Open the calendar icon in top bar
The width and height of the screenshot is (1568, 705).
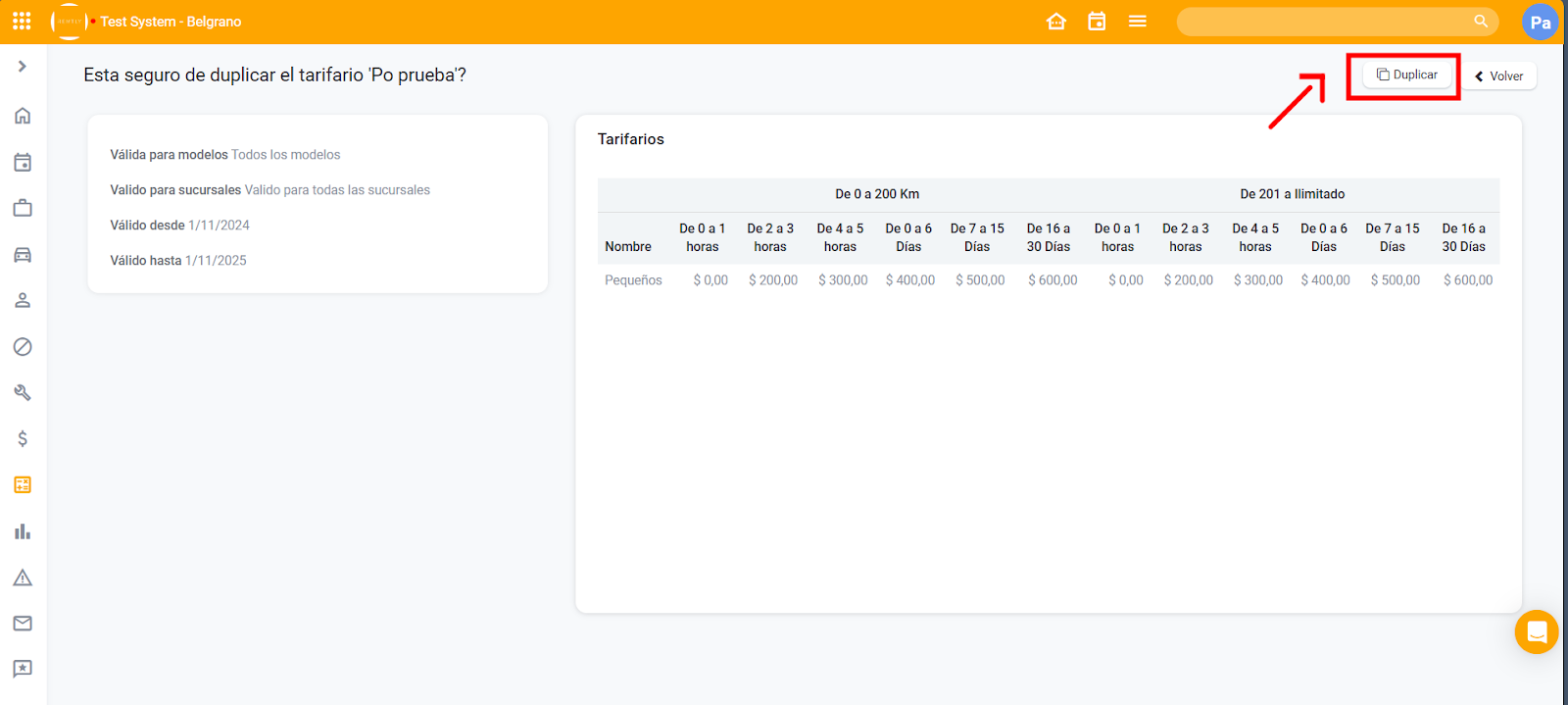click(x=1097, y=22)
